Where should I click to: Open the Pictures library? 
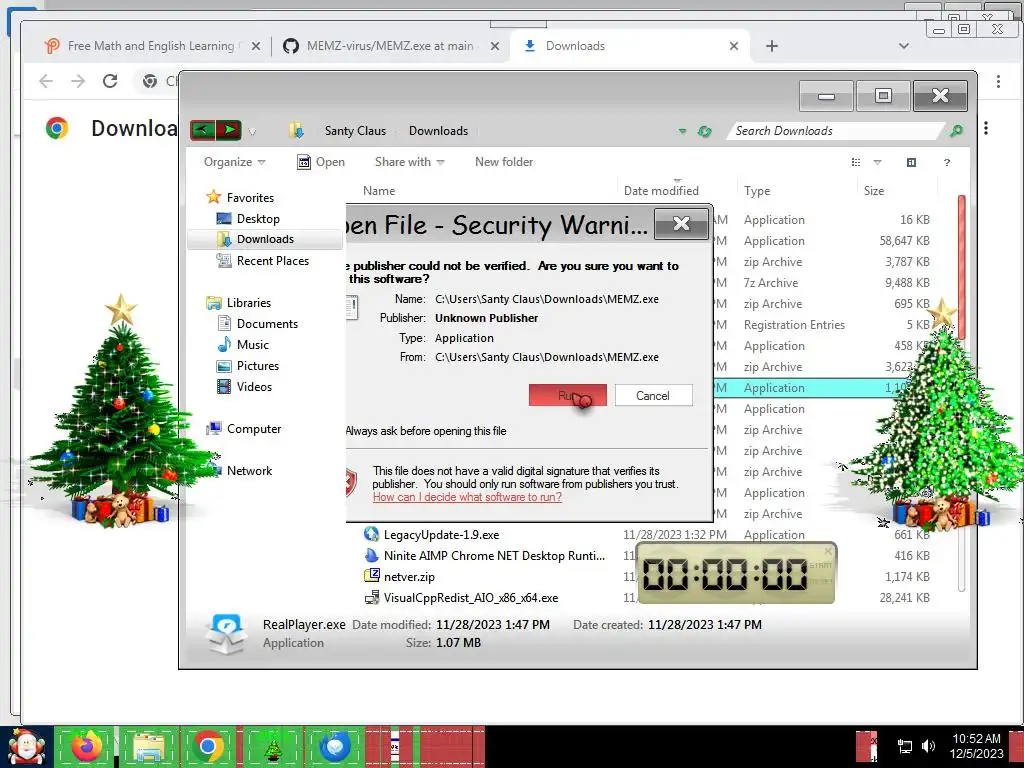(x=248, y=366)
